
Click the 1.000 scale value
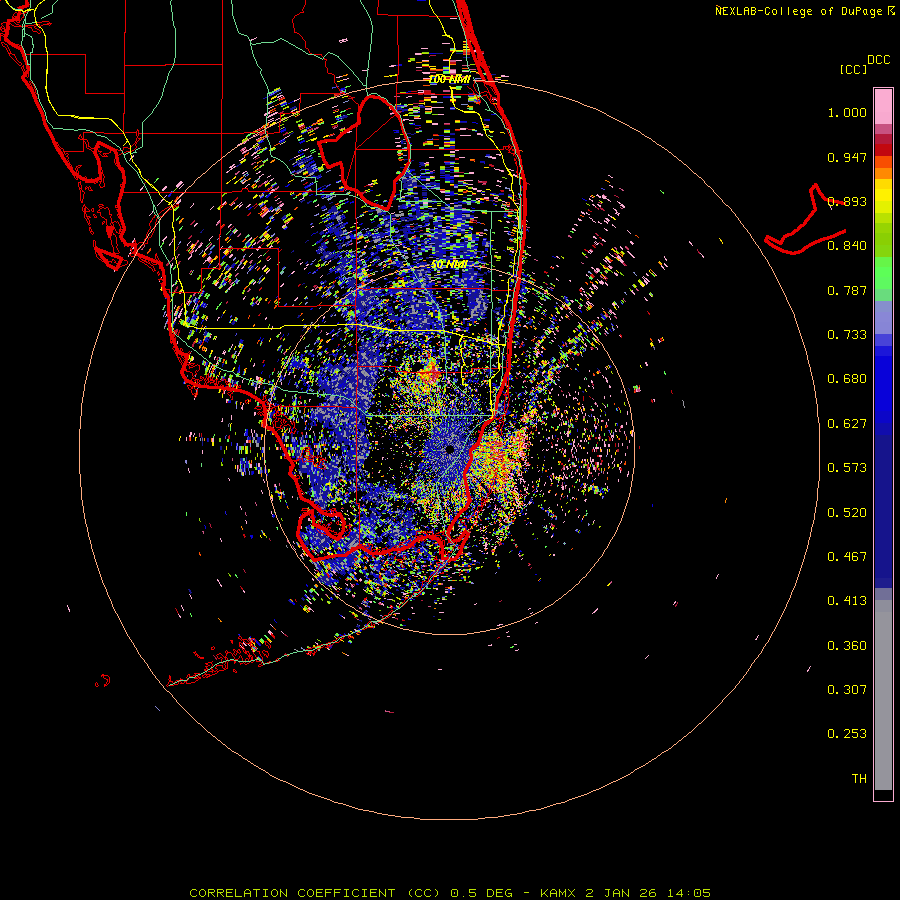[x=847, y=112]
